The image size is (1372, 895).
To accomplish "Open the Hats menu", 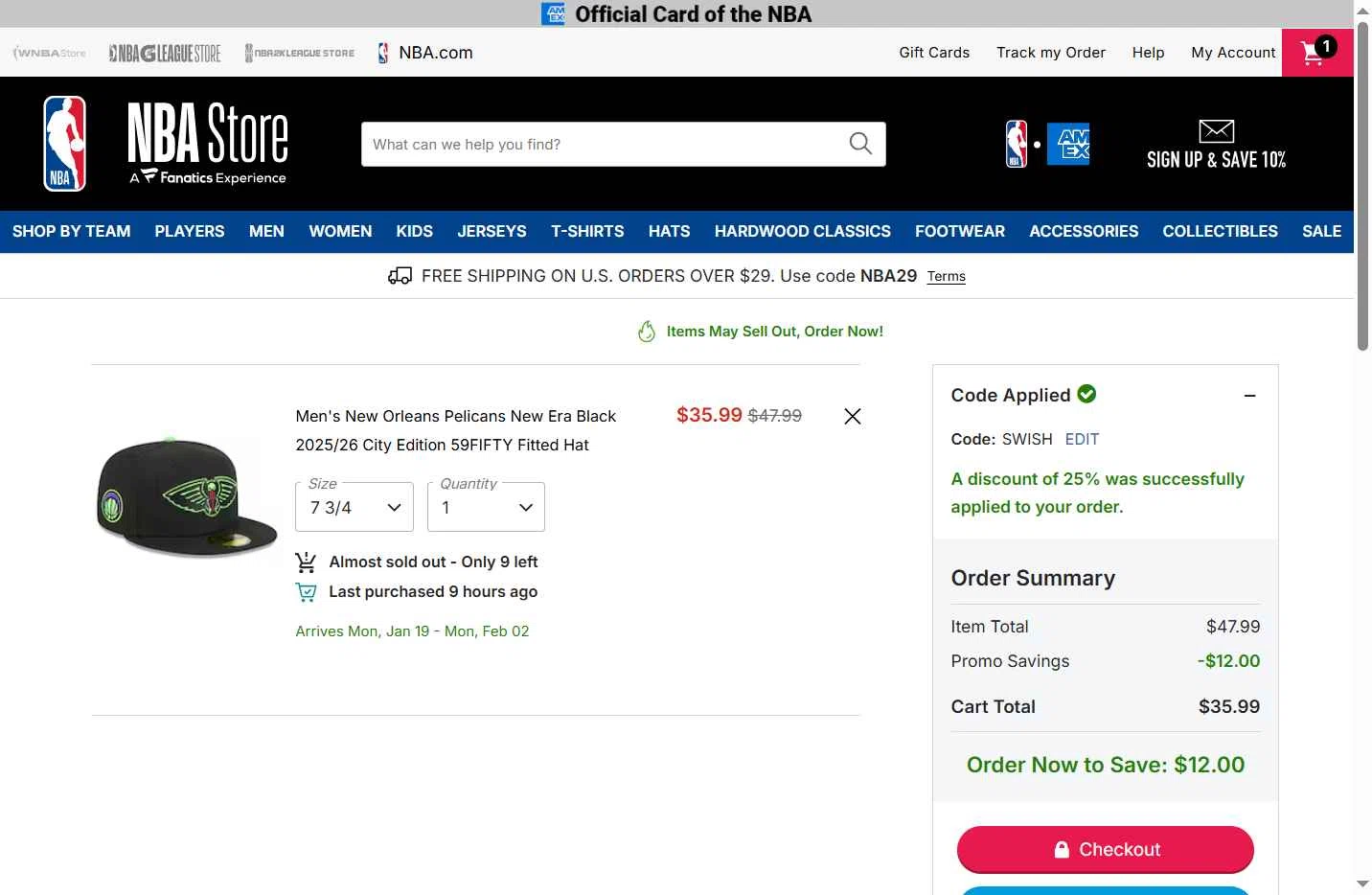I will (669, 231).
